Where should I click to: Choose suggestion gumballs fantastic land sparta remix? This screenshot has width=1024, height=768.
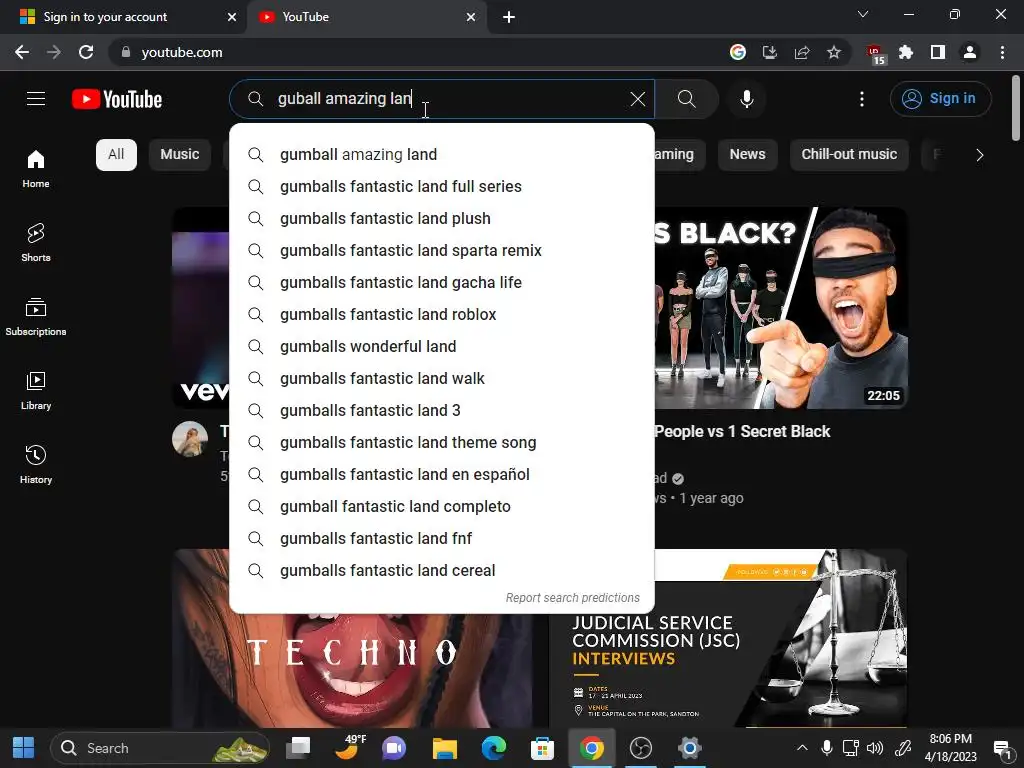(x=442, y=251)
